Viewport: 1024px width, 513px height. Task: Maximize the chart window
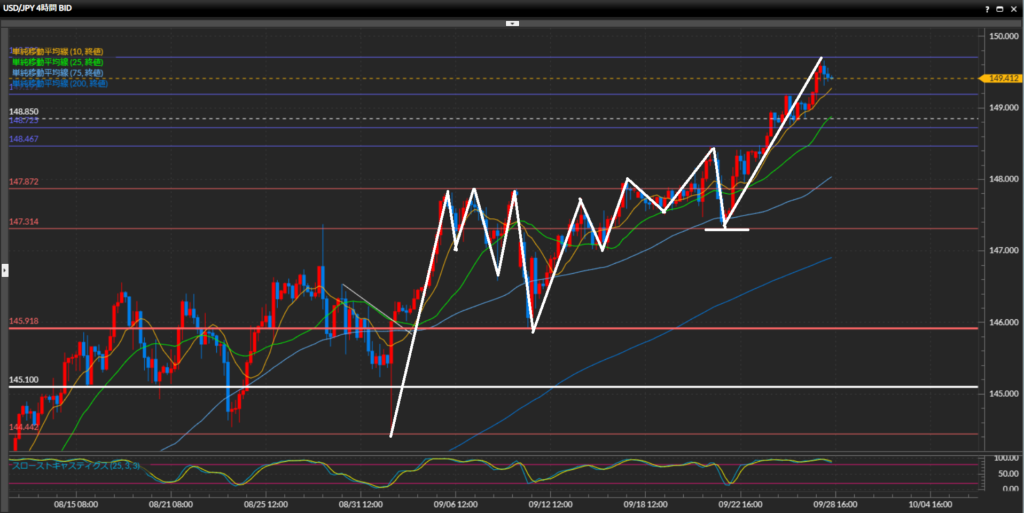coord(999,7)
